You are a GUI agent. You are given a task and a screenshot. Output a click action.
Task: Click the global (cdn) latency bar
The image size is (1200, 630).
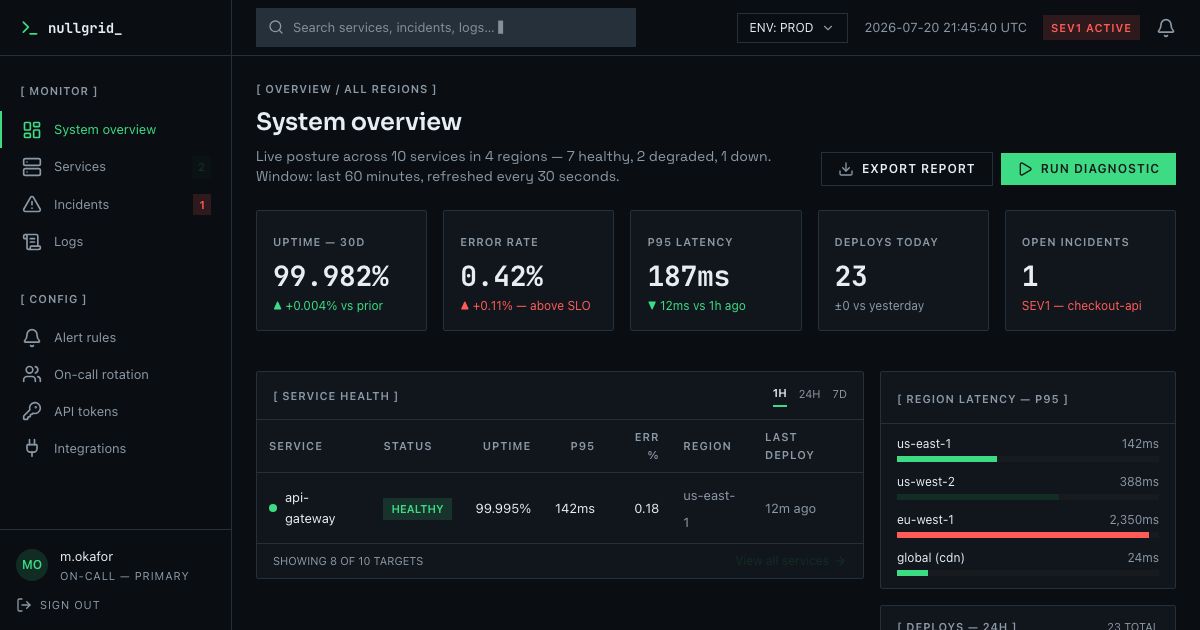tap(1028, 573)
